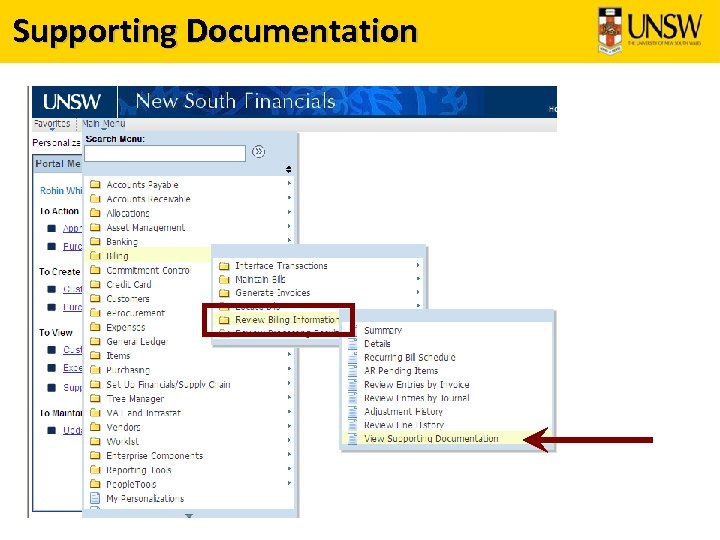
Task: Click the Expenses folder icon
Action: (95, 327)
